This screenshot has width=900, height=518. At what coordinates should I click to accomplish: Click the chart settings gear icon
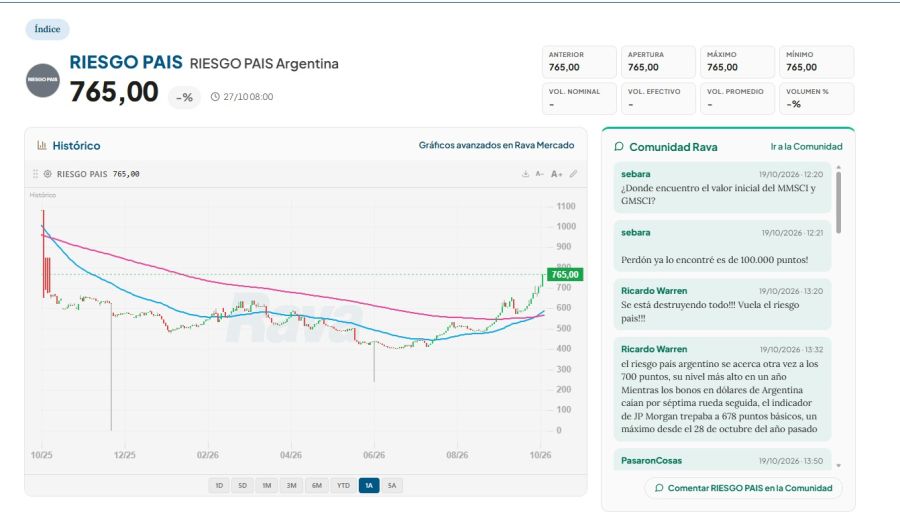click(x=48, y=173)
